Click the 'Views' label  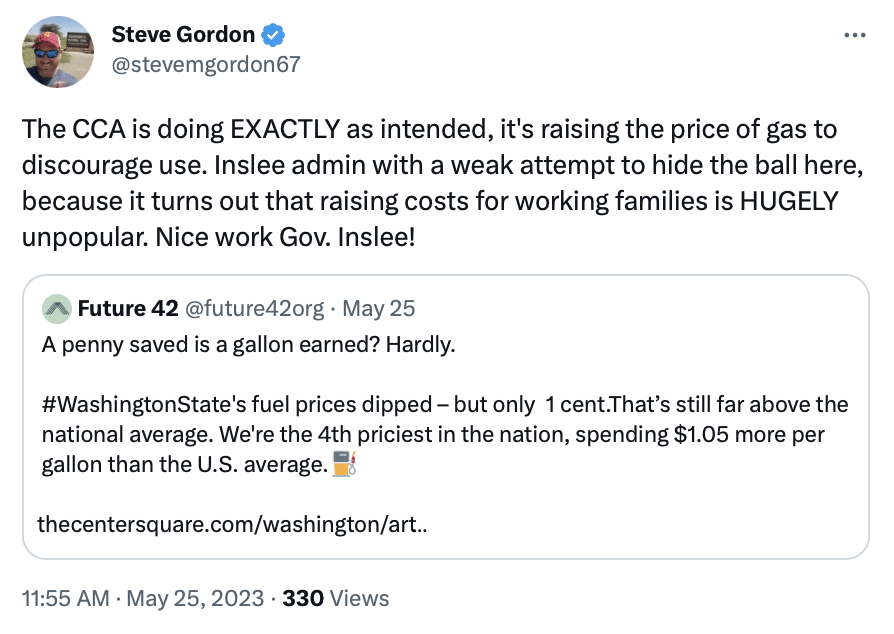(360, 599)
